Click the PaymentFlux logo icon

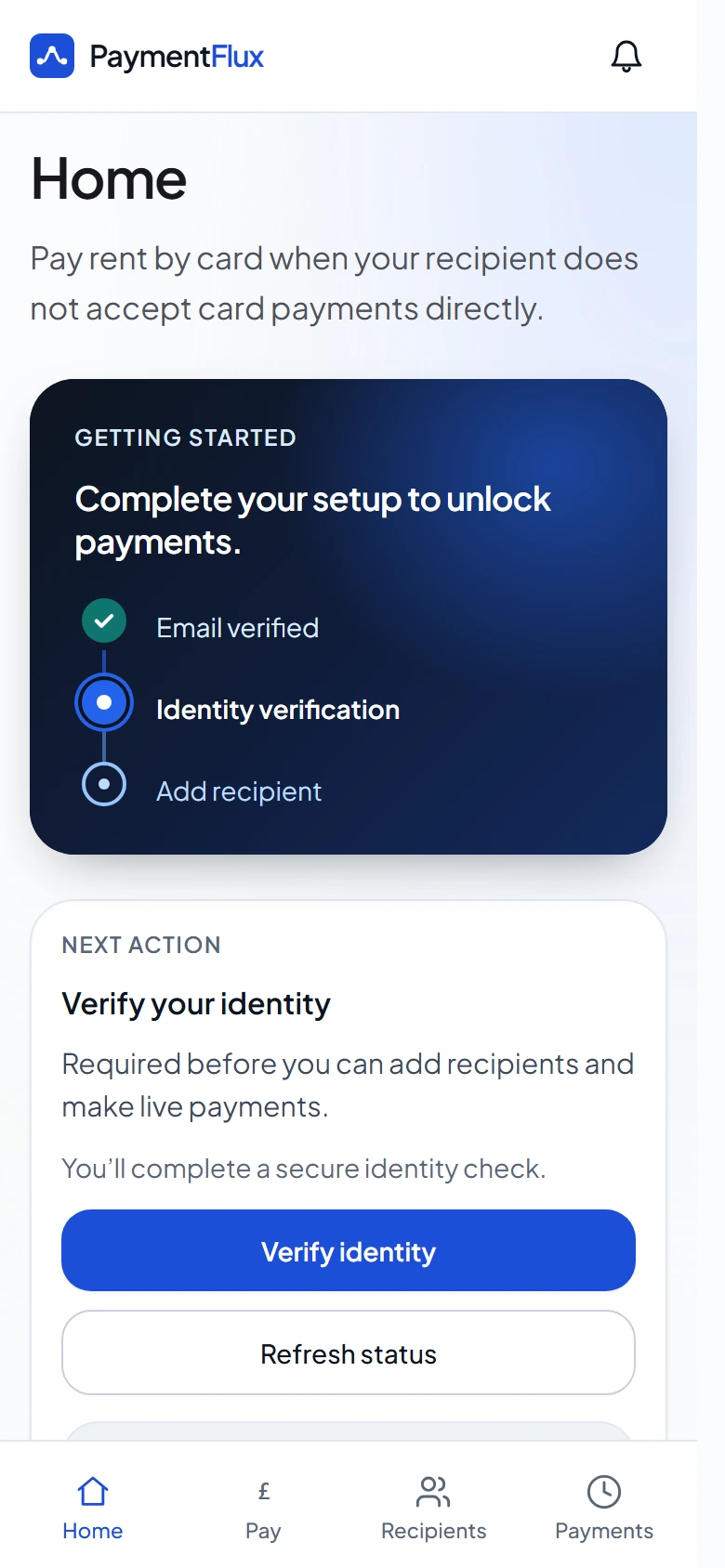[x=52, y=56]
